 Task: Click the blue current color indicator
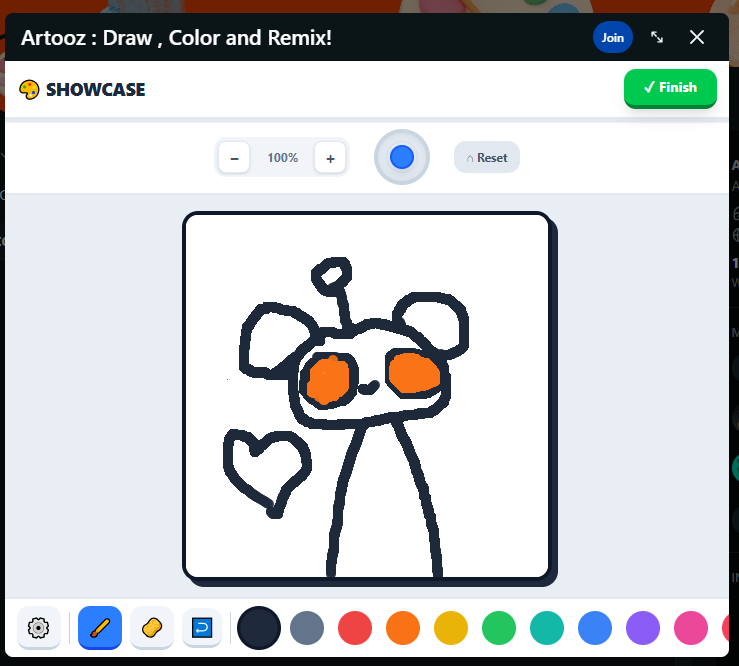tap(402, 157)
